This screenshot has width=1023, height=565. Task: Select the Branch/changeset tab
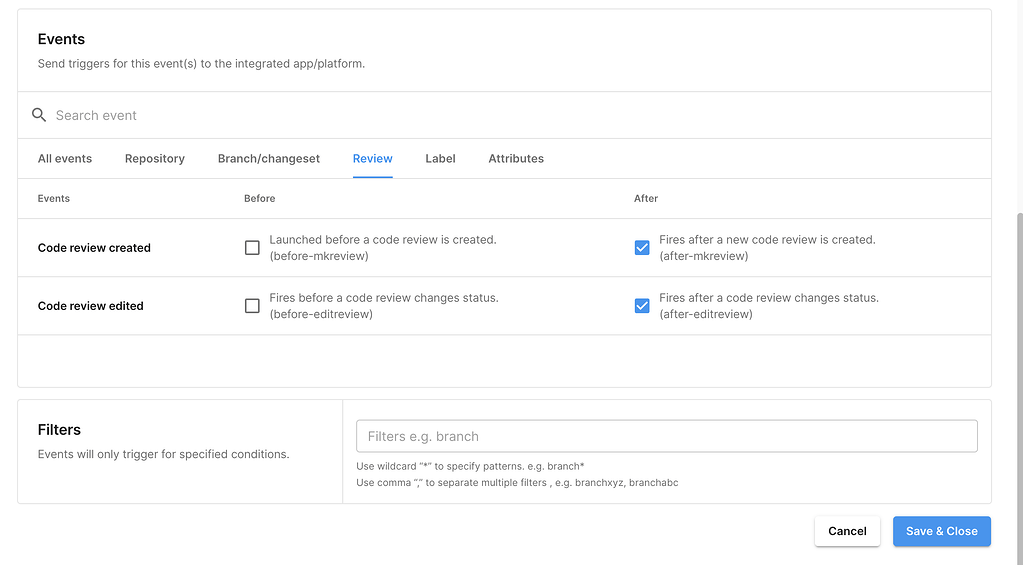point(269,159)
